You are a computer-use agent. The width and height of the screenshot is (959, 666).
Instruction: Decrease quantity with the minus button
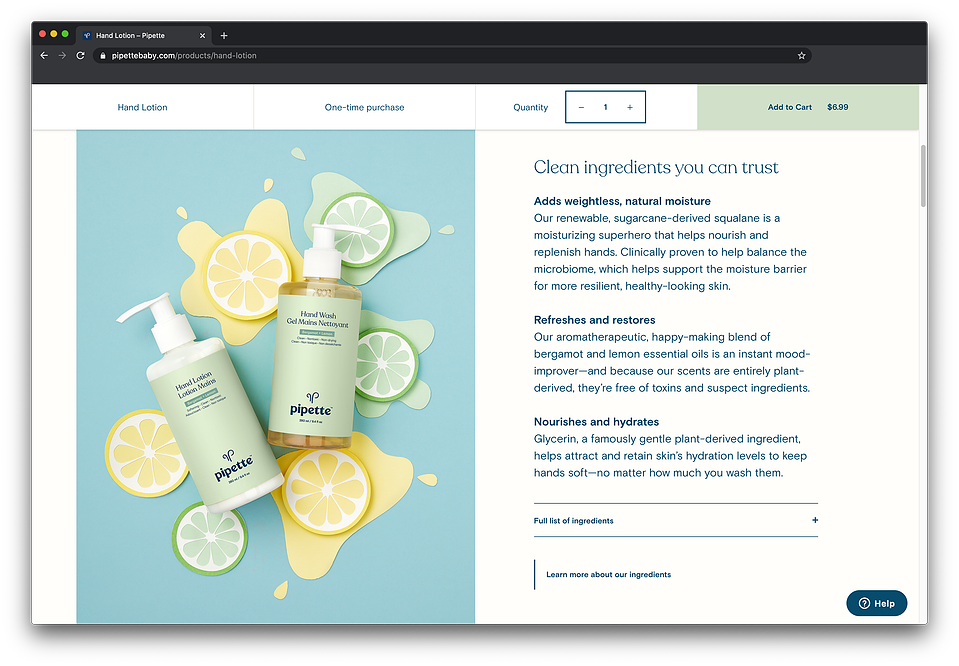point(581,107)
